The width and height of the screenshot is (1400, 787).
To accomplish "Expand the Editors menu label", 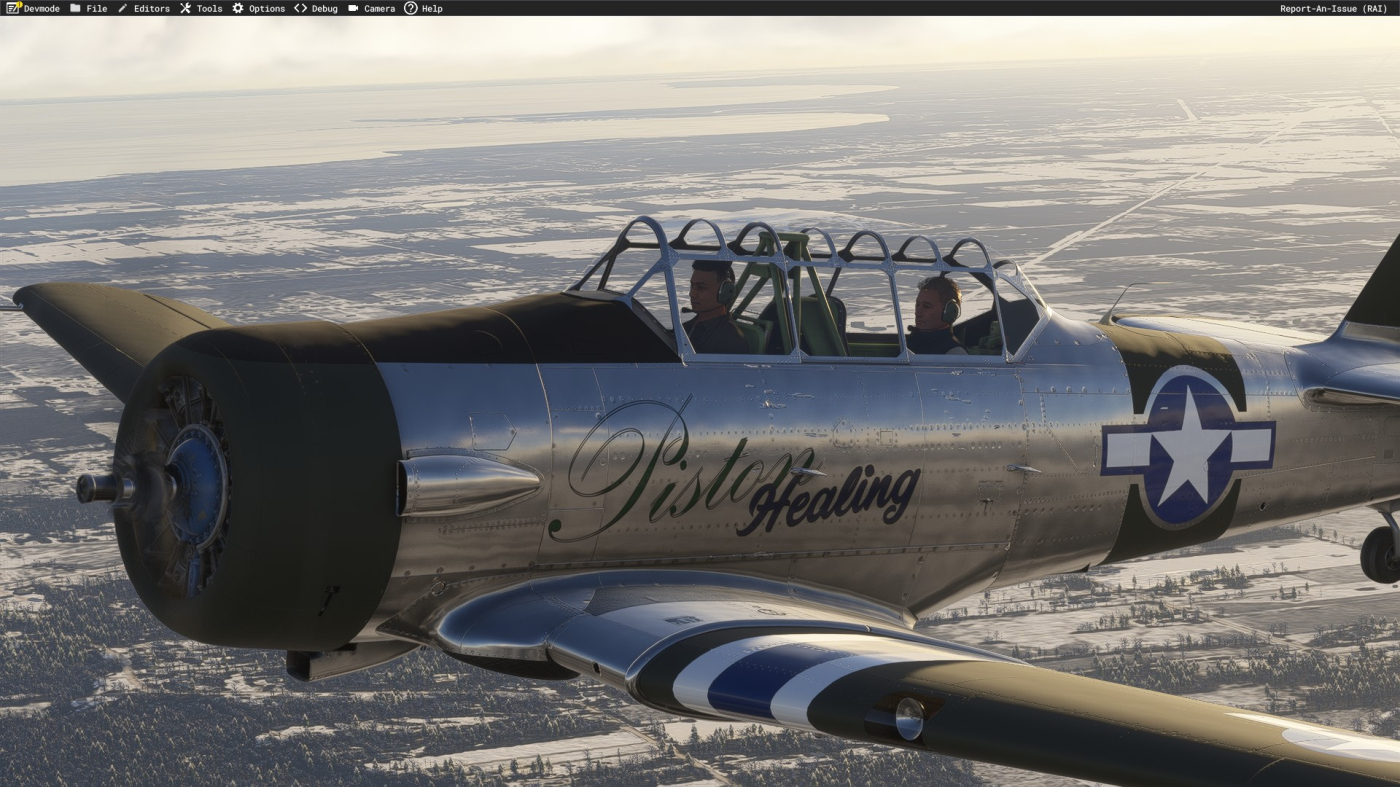I will tap(152, 9).
